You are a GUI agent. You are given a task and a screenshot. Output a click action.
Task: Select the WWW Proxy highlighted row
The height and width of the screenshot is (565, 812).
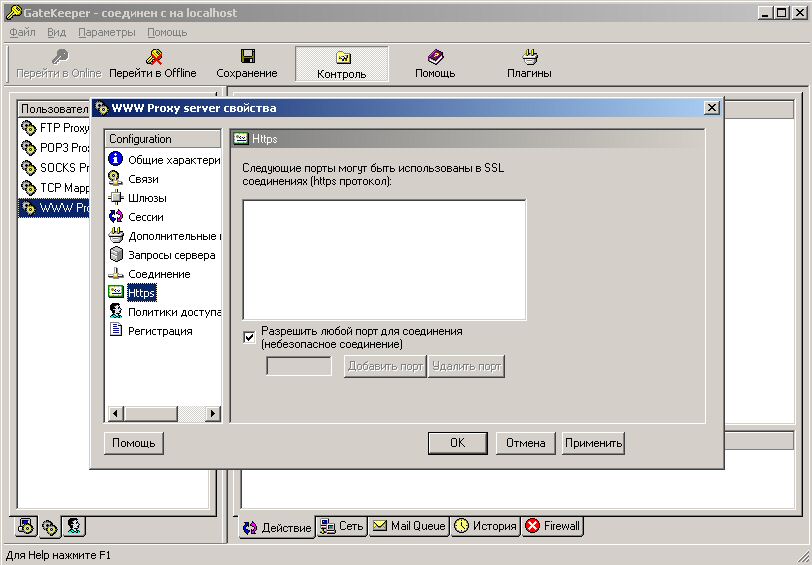click(x=54, y=208)
